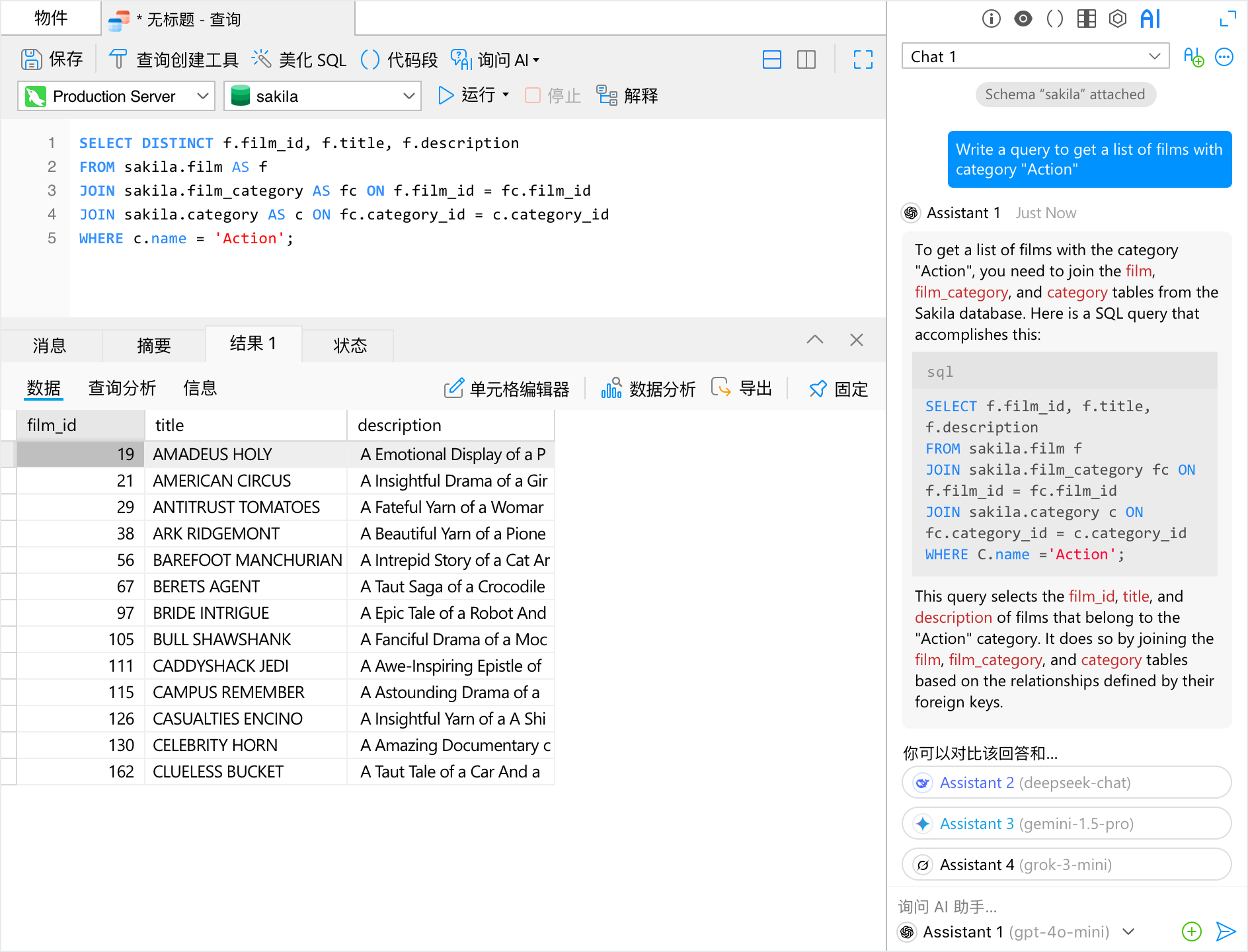1248x952 pixels.
Task: Switch to the Status (状态) tab
Action: click(x=350, y=345)
